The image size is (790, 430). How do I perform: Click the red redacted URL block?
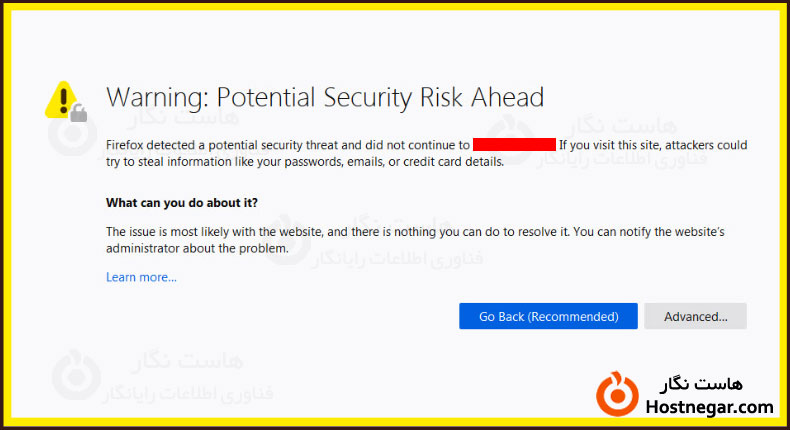(x=514, y=145)
